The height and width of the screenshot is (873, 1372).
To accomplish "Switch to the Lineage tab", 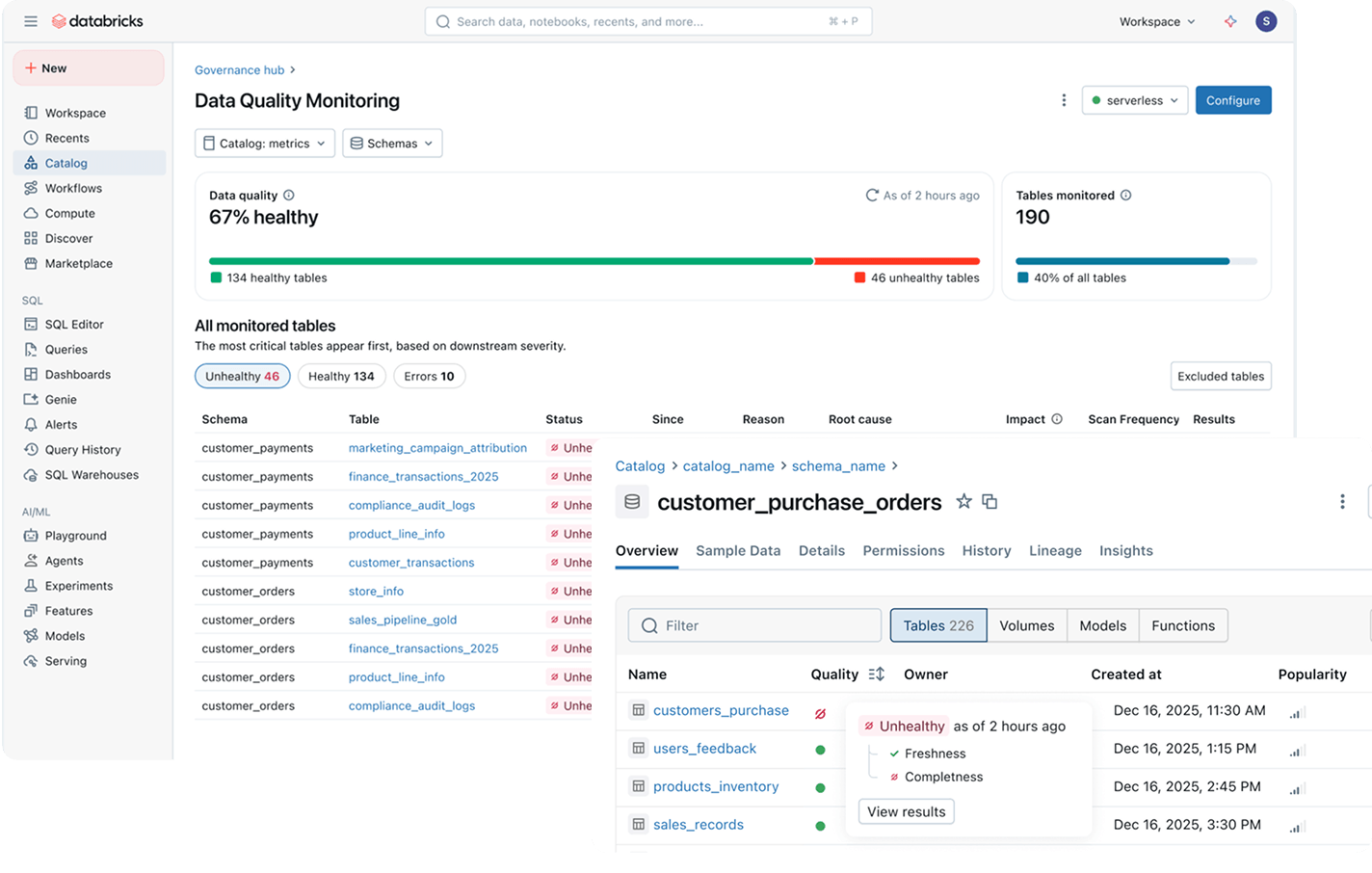I will coord(1055,550).
